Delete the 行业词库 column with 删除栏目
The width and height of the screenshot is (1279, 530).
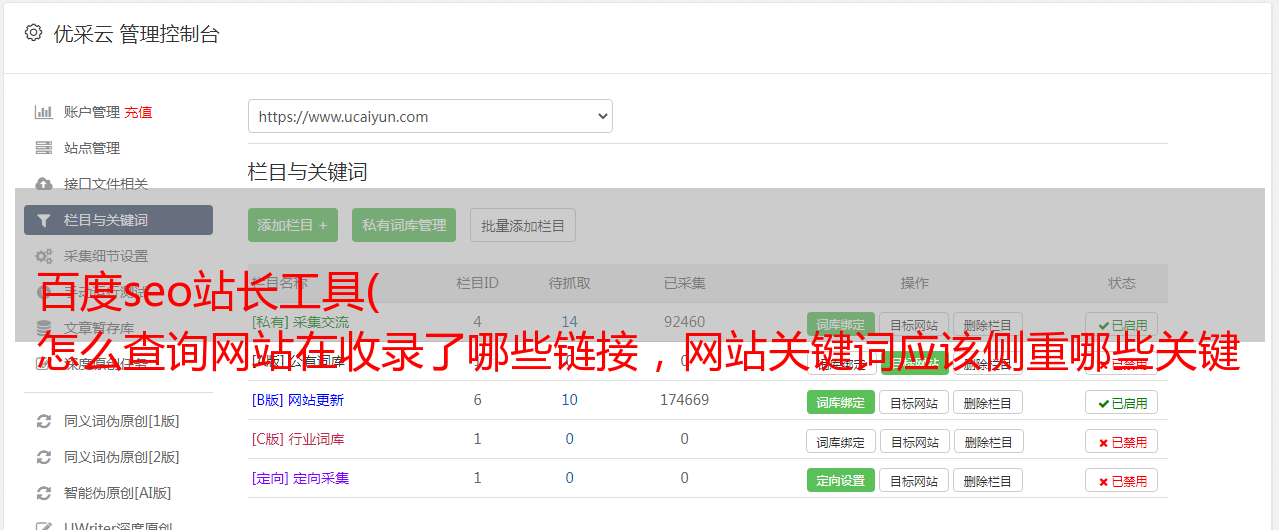[988, 441]
